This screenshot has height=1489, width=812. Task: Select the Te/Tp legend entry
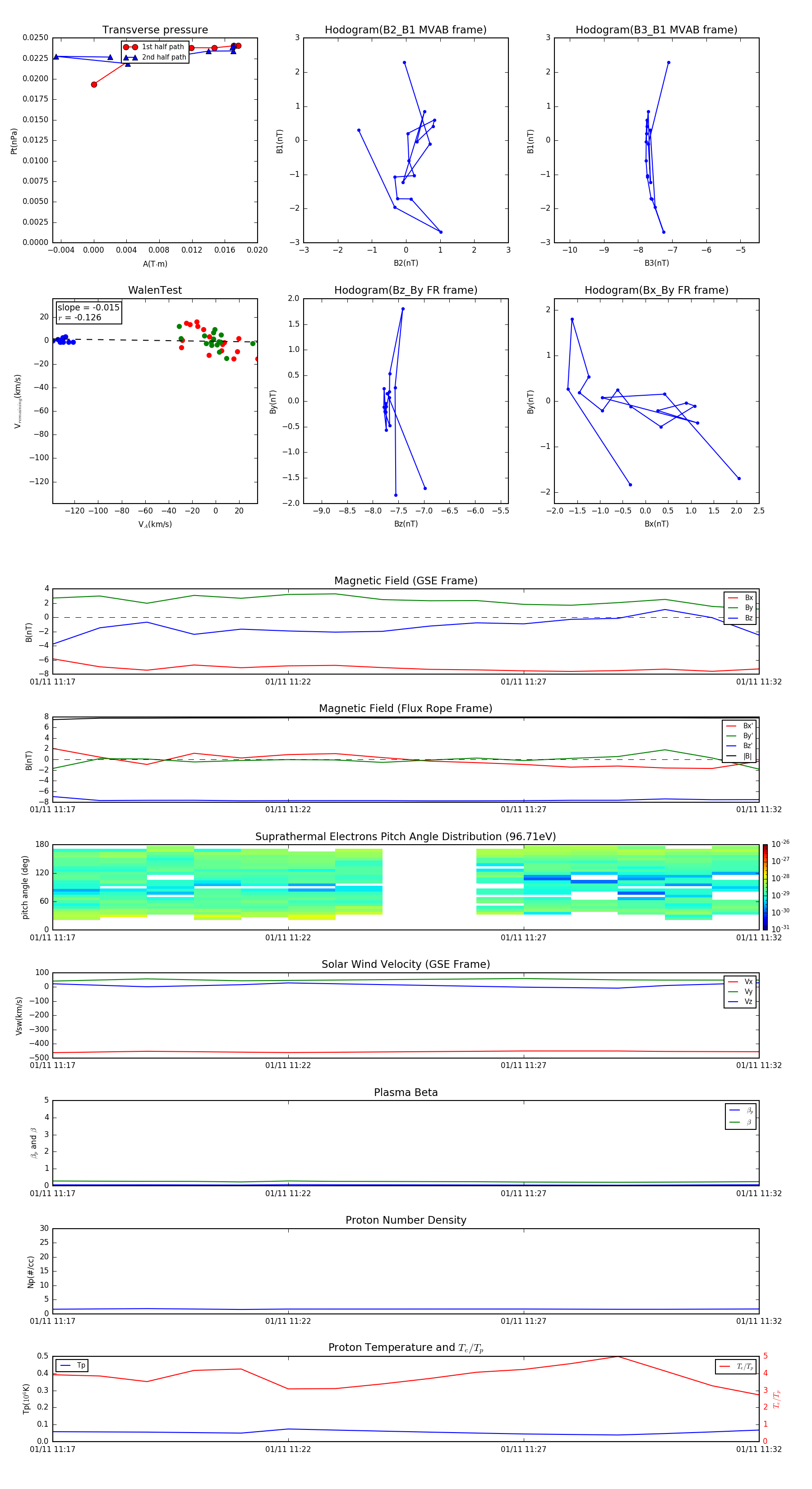click(x=736, y=1366)
